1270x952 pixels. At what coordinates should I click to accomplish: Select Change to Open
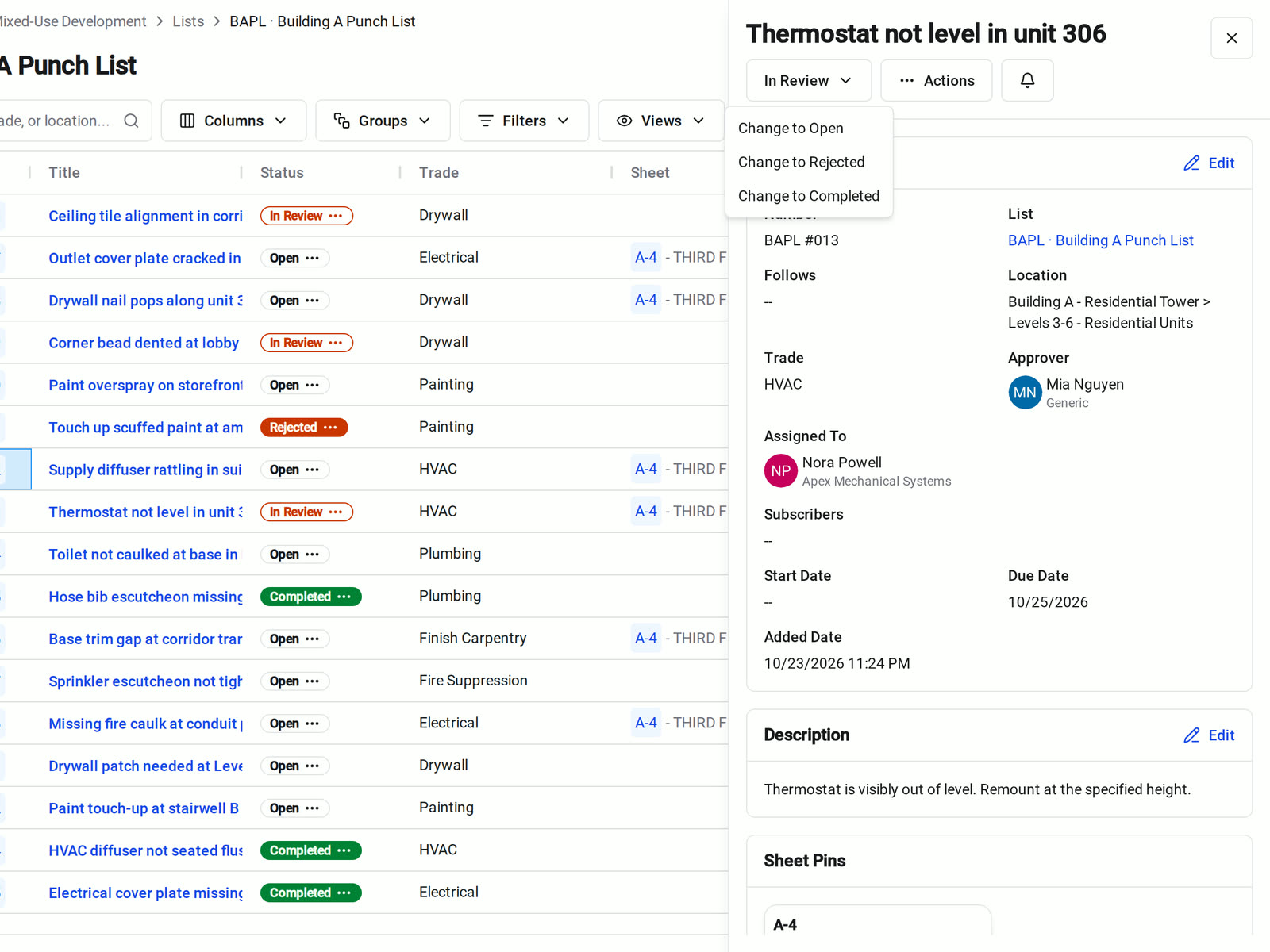(x=809, y=129)
